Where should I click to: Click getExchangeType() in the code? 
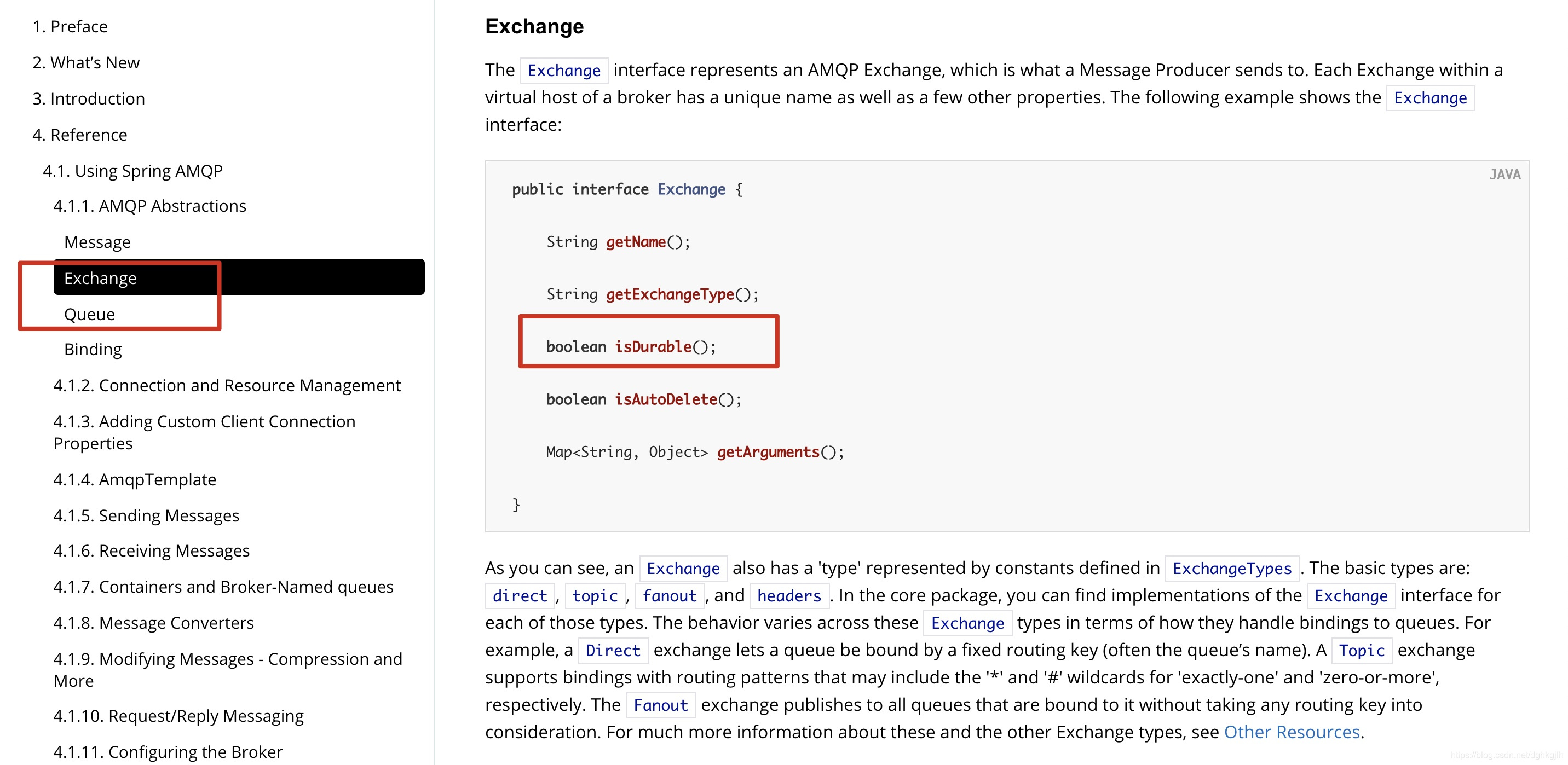[x=682, y=294]
